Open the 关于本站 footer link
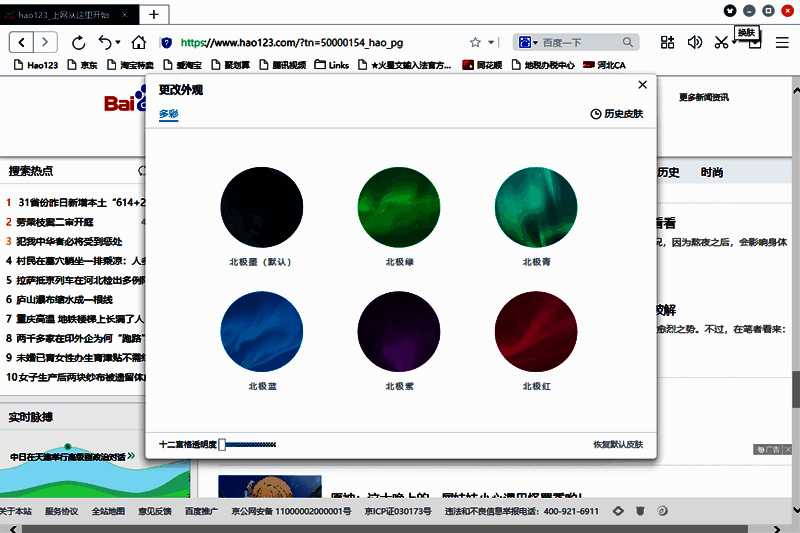Viewport: 800px width, 533px height. [16, 511]
